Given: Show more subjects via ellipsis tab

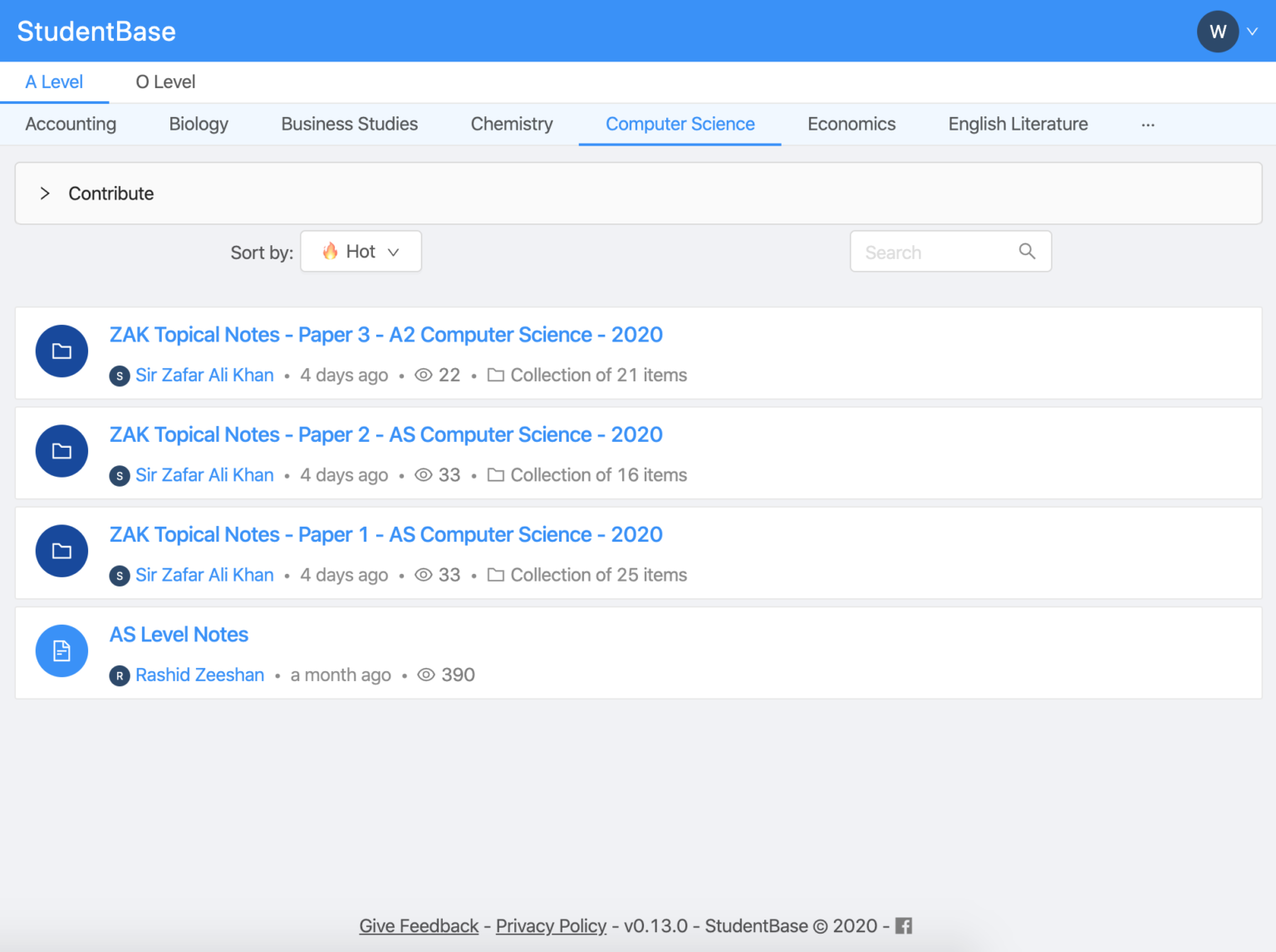Looking at the screenshot, I should [1147, 125].
